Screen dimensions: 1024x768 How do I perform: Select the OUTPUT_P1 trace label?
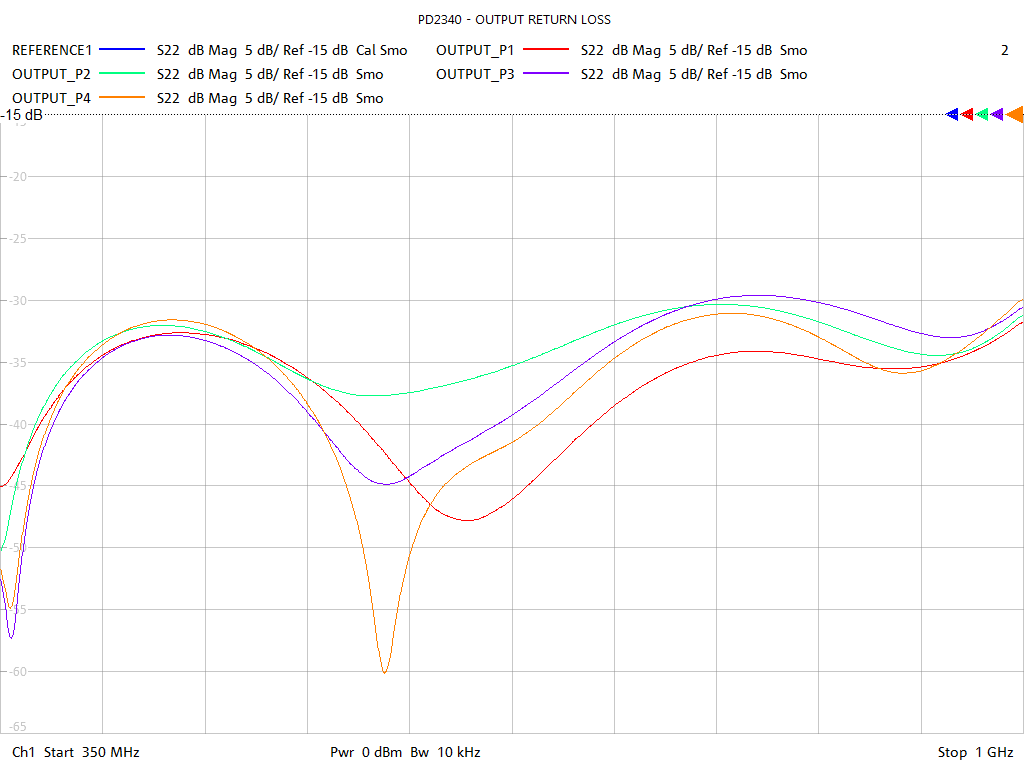coord(475,50)
